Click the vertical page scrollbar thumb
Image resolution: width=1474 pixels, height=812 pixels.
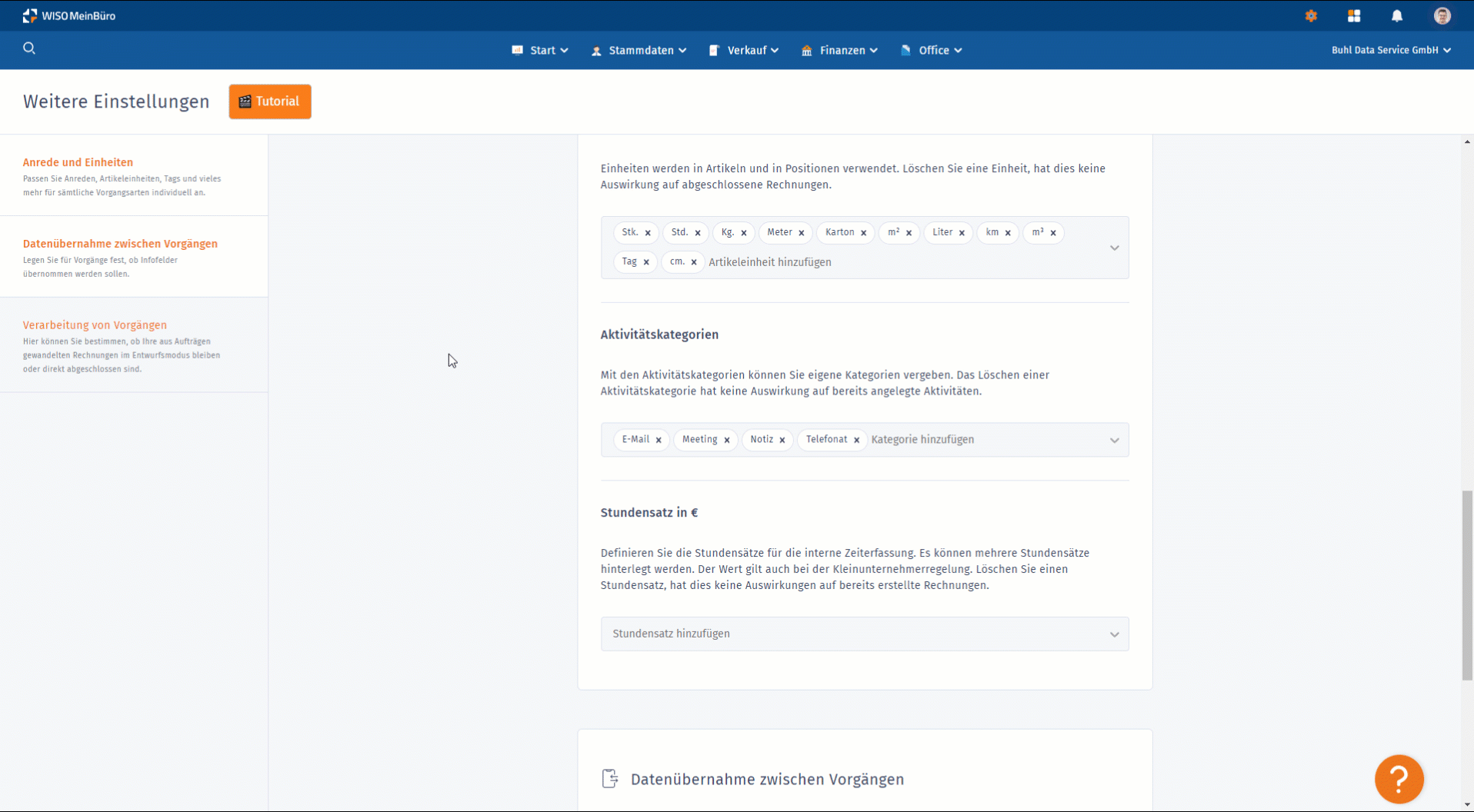[1467, 584]
